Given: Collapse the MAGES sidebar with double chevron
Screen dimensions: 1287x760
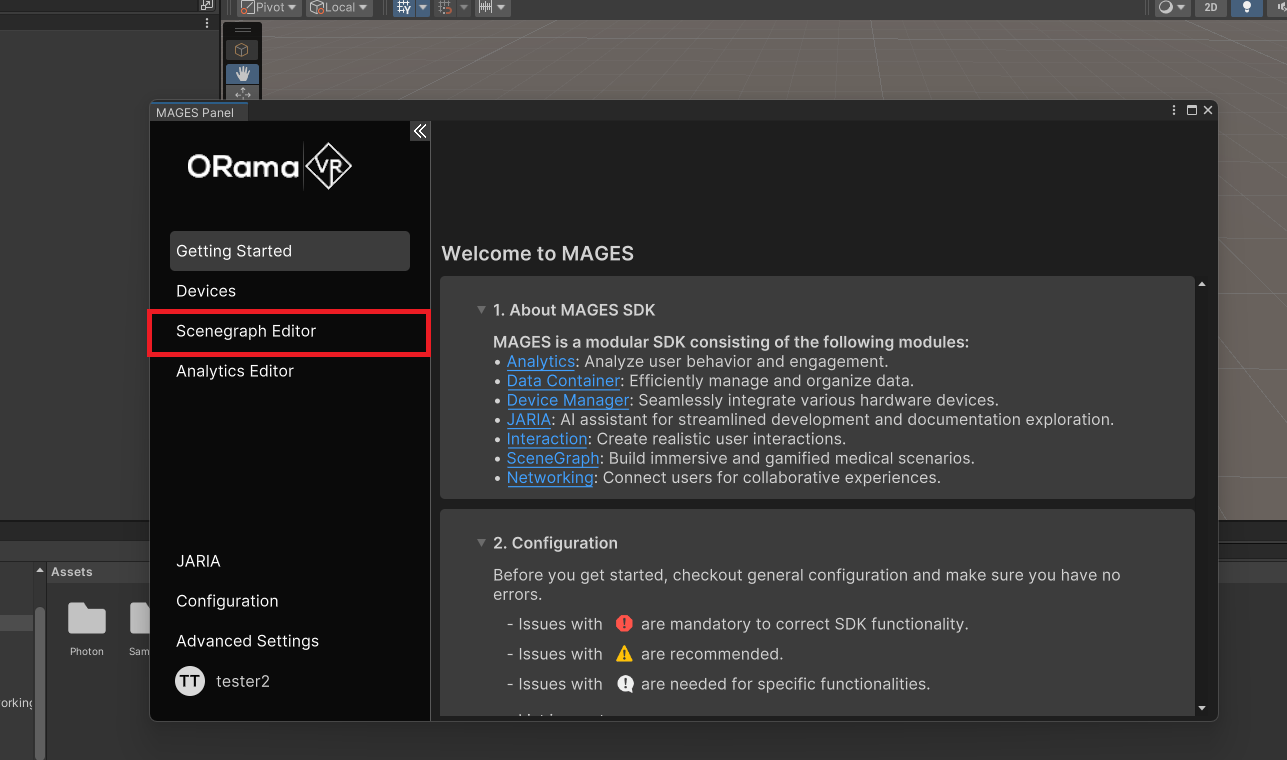Looking at the screenshot, I should point(420,131).
